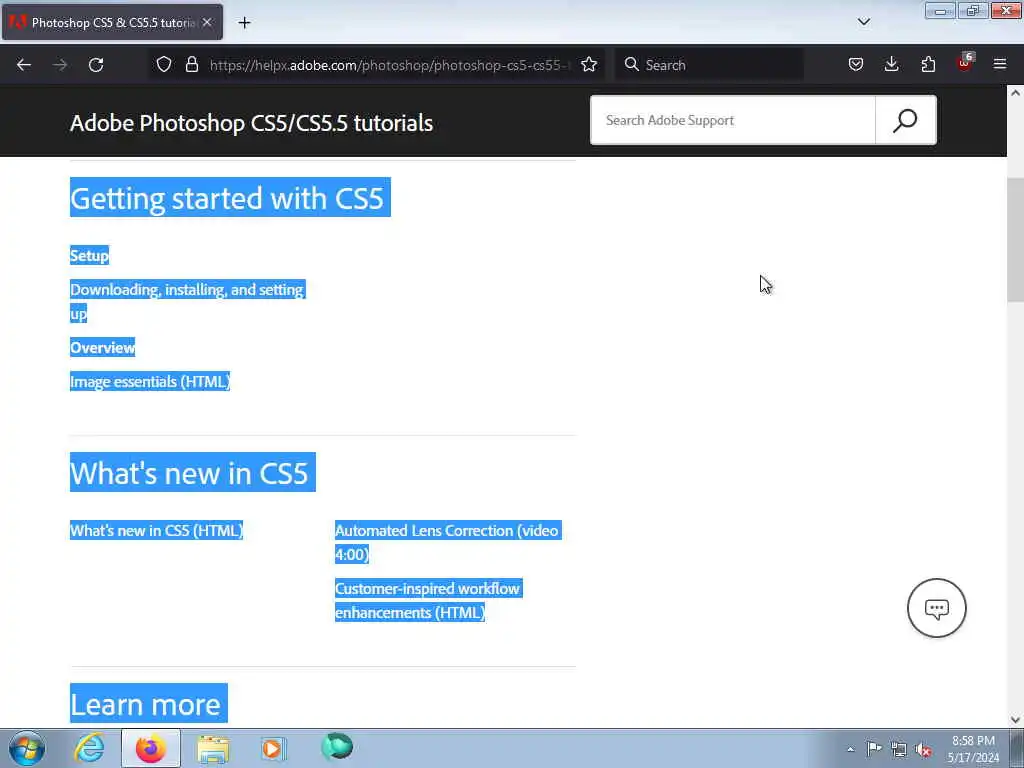Click the What's new in CS5 heading
Viewport: 1024px width, 768px height.
click(x=189, y=472)
